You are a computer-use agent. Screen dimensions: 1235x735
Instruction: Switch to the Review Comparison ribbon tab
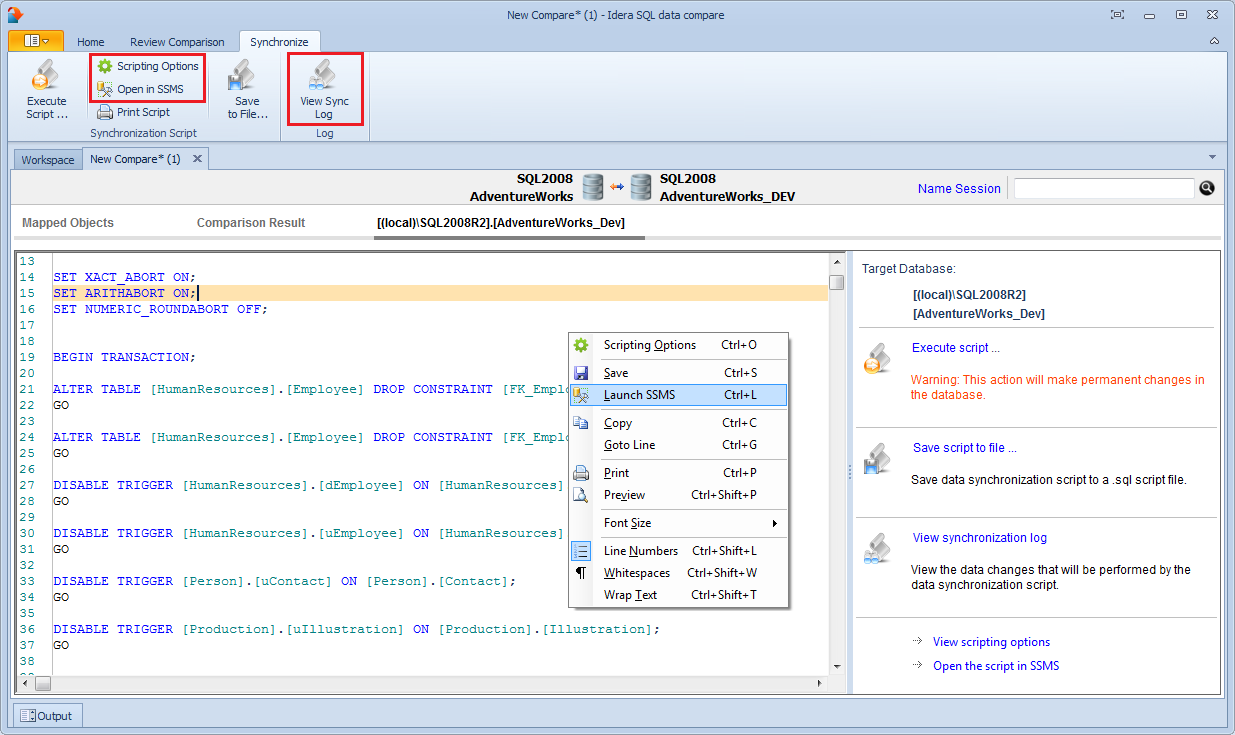pyautogui.click(x=177, y=42)
